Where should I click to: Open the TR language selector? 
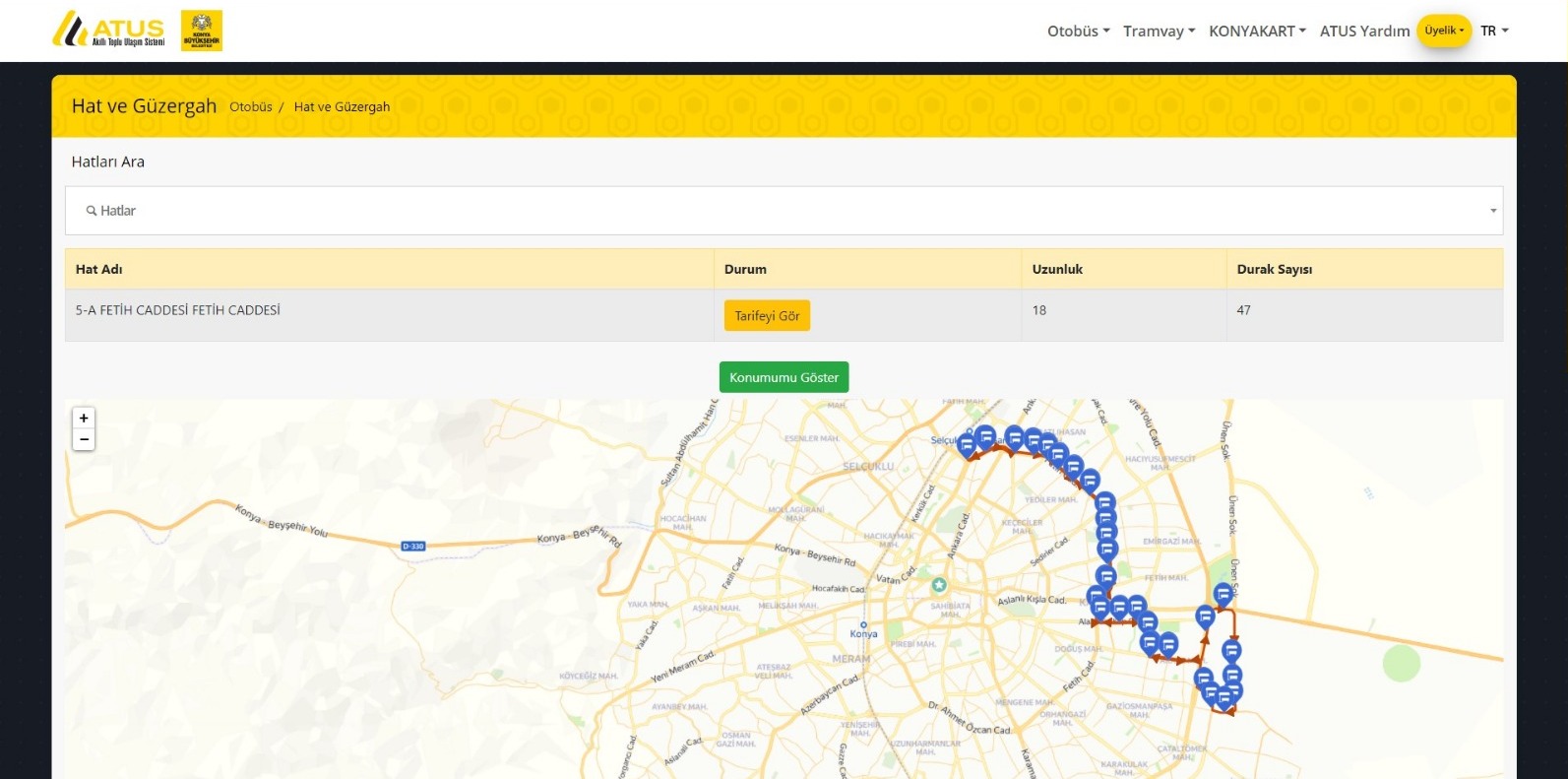click(1494, 31)
